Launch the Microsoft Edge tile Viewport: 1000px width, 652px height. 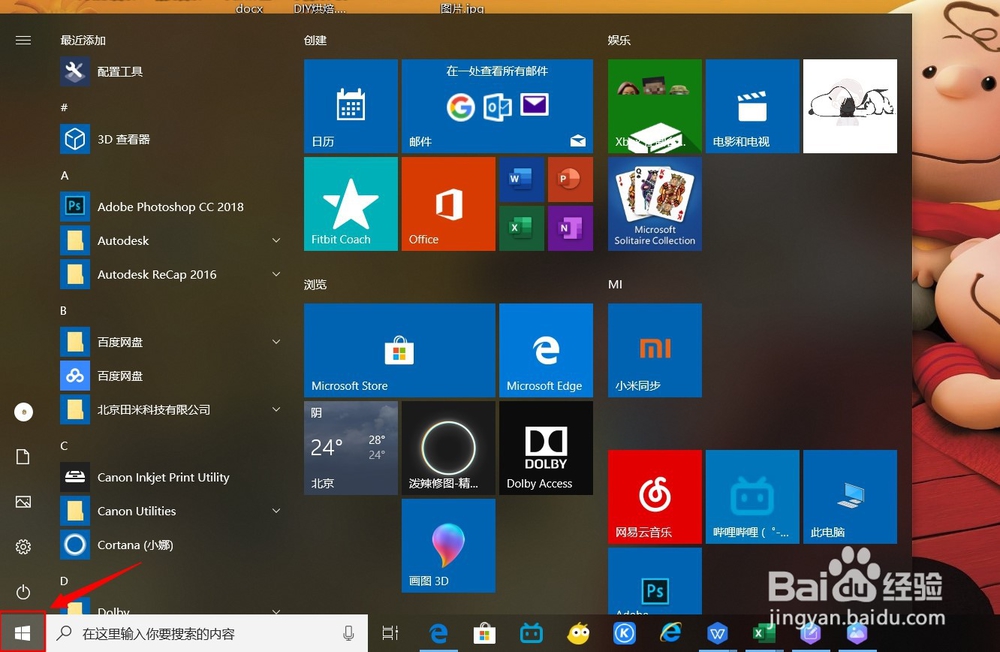(x=546, y=350)
